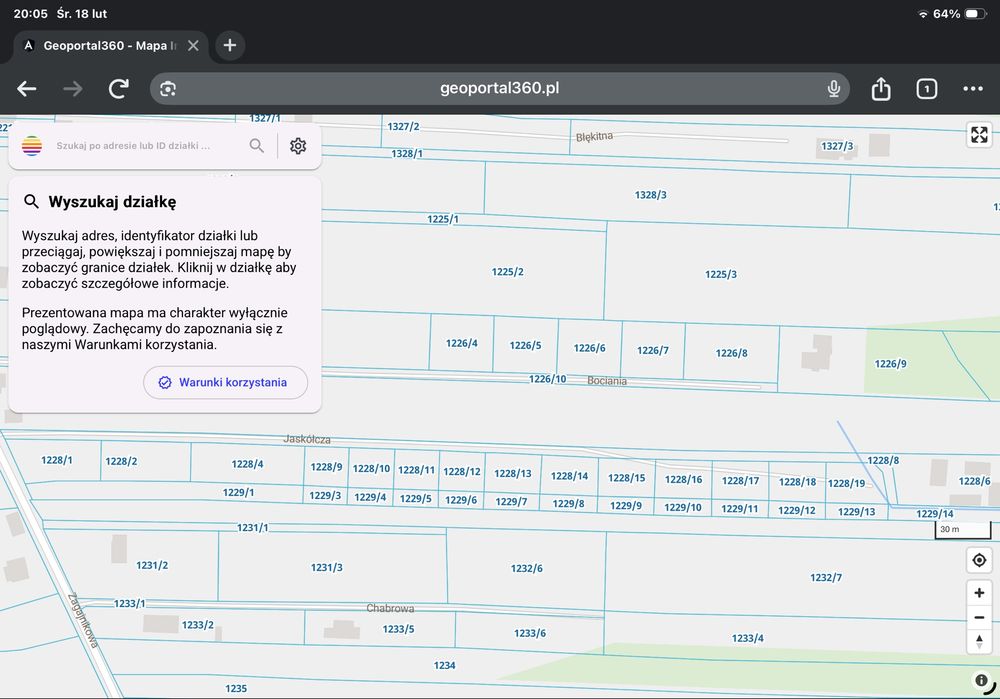Zoom in with the plus button
Image resolution: width=1000 pixels, height=699 pixels.
(979, 593)
